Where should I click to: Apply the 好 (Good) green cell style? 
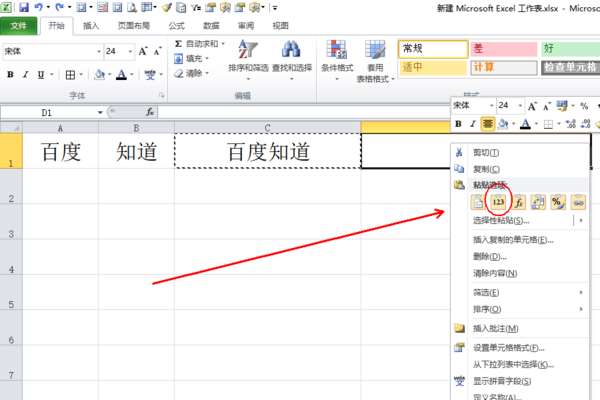coord(570,49)
